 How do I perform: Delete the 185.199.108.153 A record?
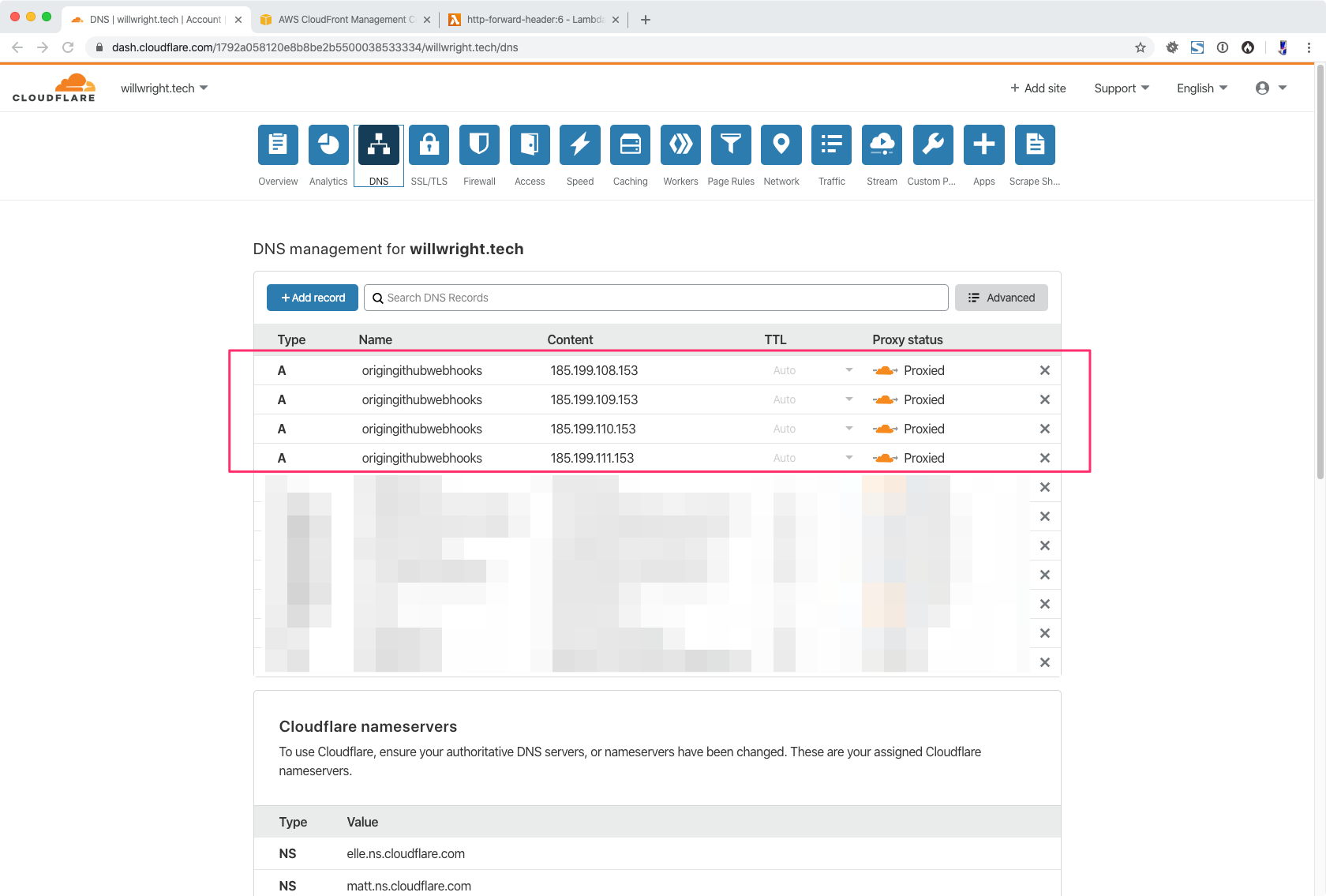click(1045, 370)
